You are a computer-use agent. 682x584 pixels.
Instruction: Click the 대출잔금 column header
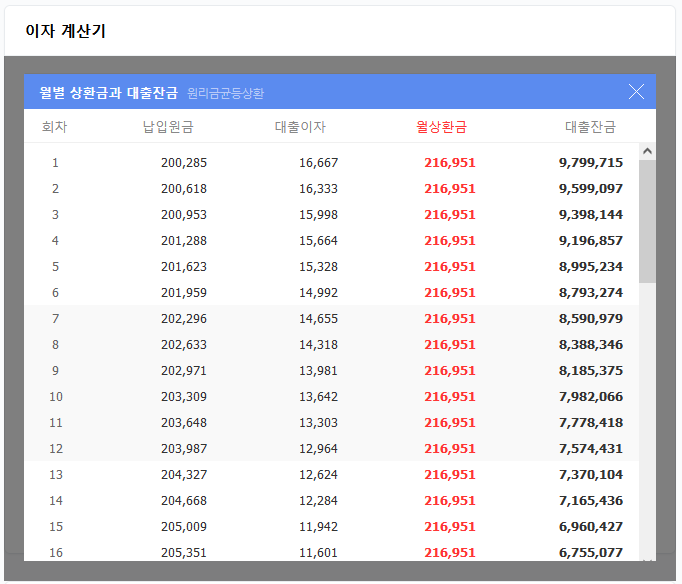pyautogui.click(x=590, y=127)
